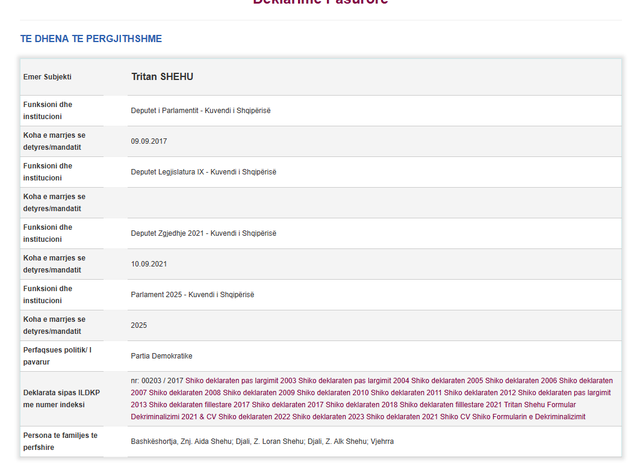Click the TE DHENA TE PERGJITHSHME heading
Screen dimensions: 640x474
[x=91, y=39]
